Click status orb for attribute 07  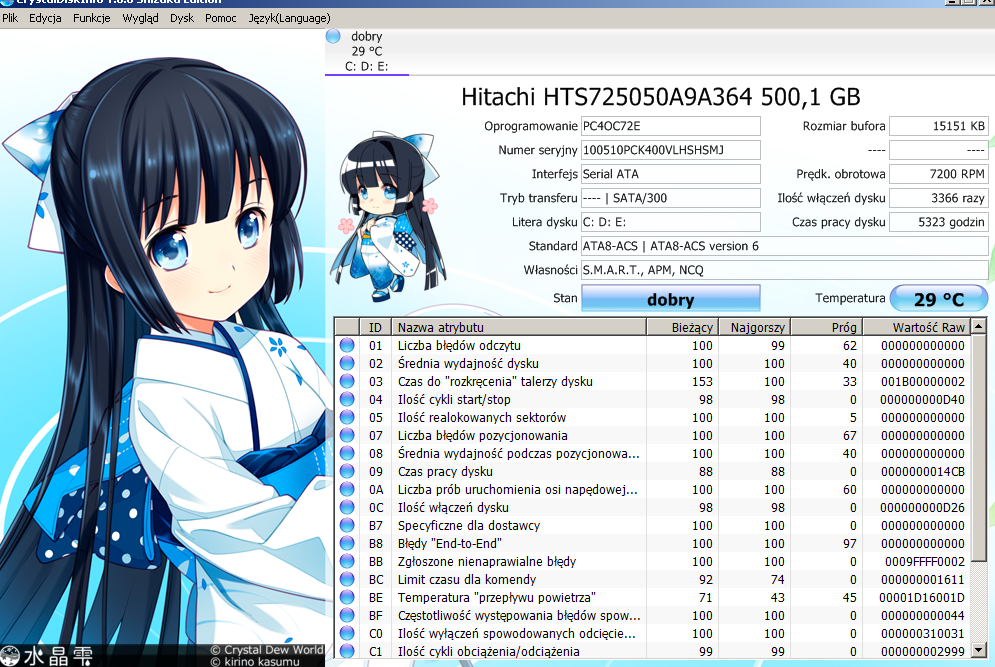click(346, 435)
